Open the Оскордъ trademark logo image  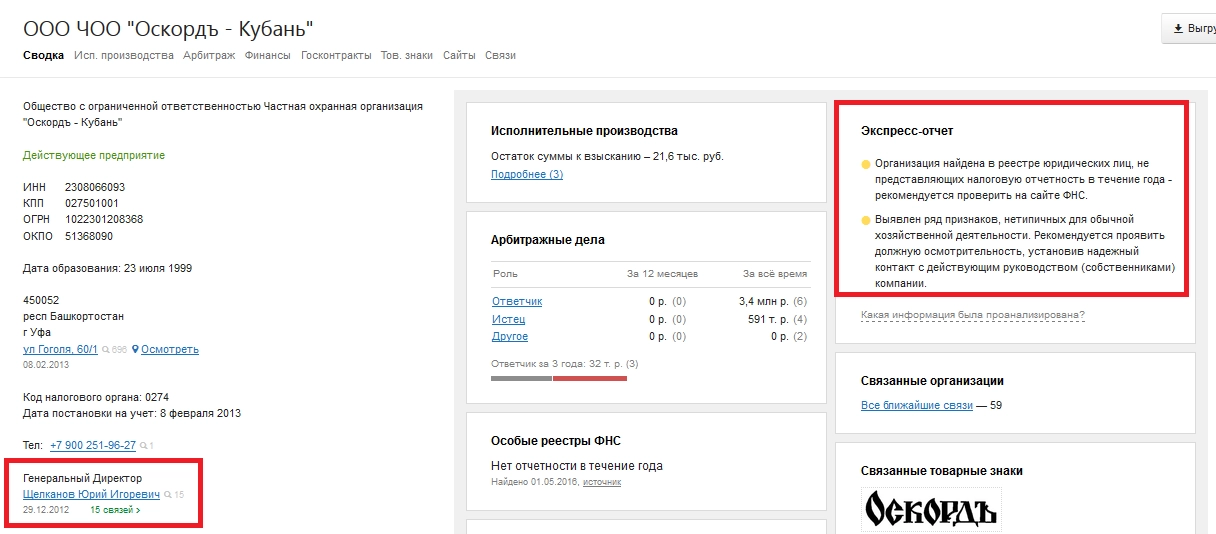pyautogui.click(x=931, y=510)
